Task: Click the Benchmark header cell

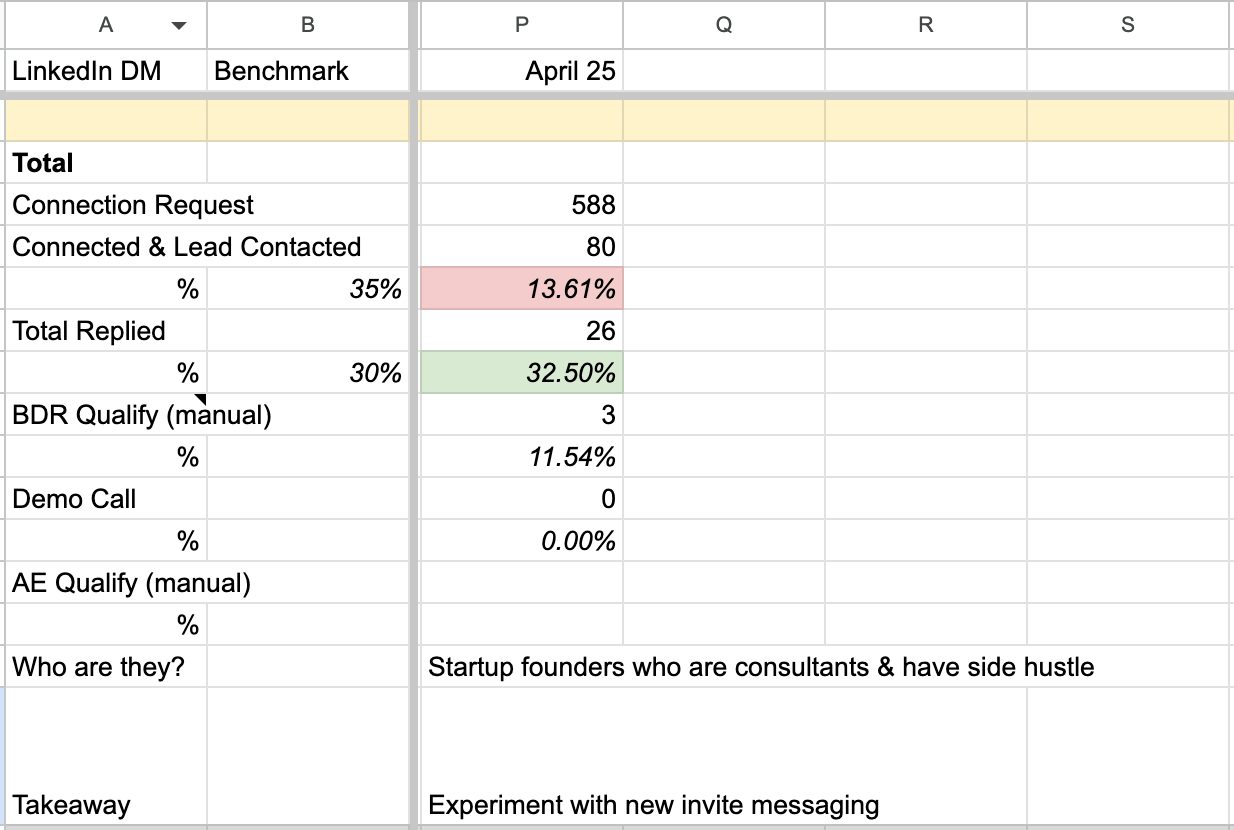Action: (x=308, y=71)
